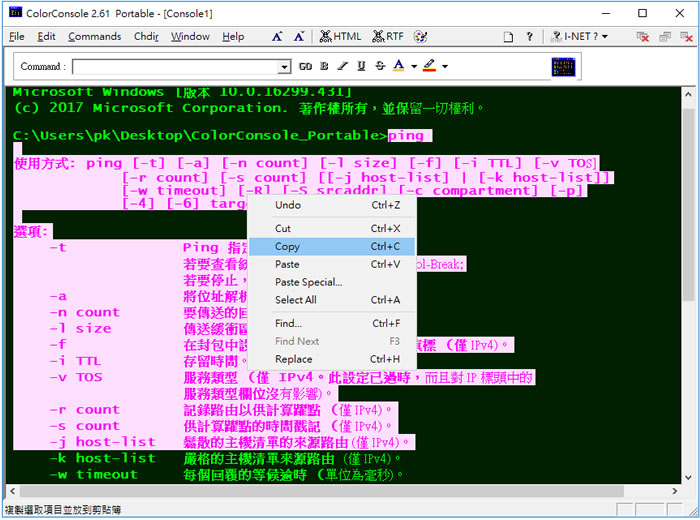Screen dimensions: 700x520
Task: Click the cascade windows icon in toolbar
Action: coord(665,37)
